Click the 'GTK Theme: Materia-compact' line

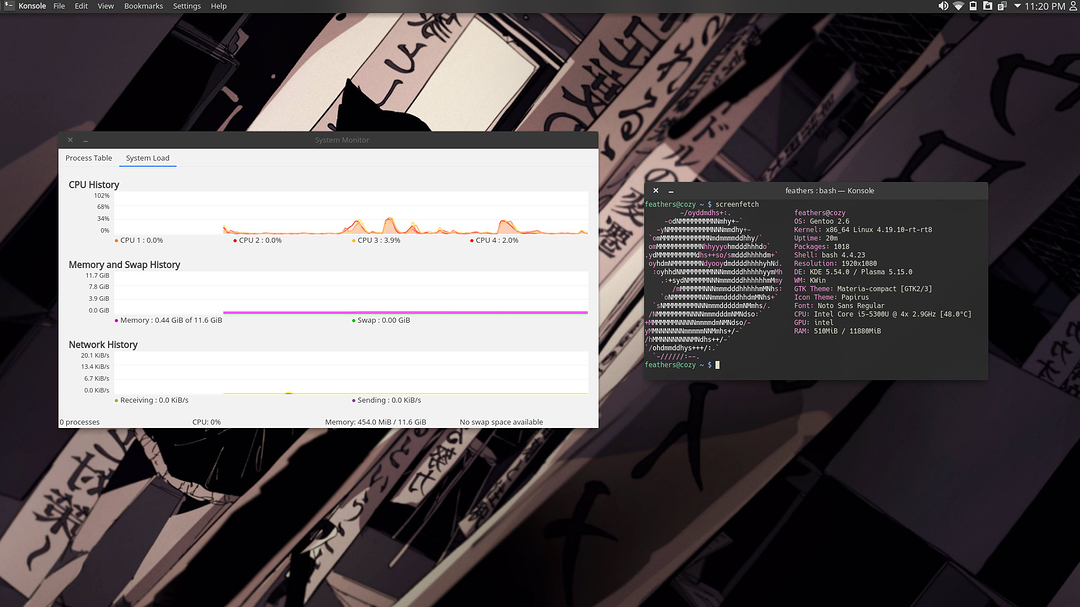(x=863, y=289)
